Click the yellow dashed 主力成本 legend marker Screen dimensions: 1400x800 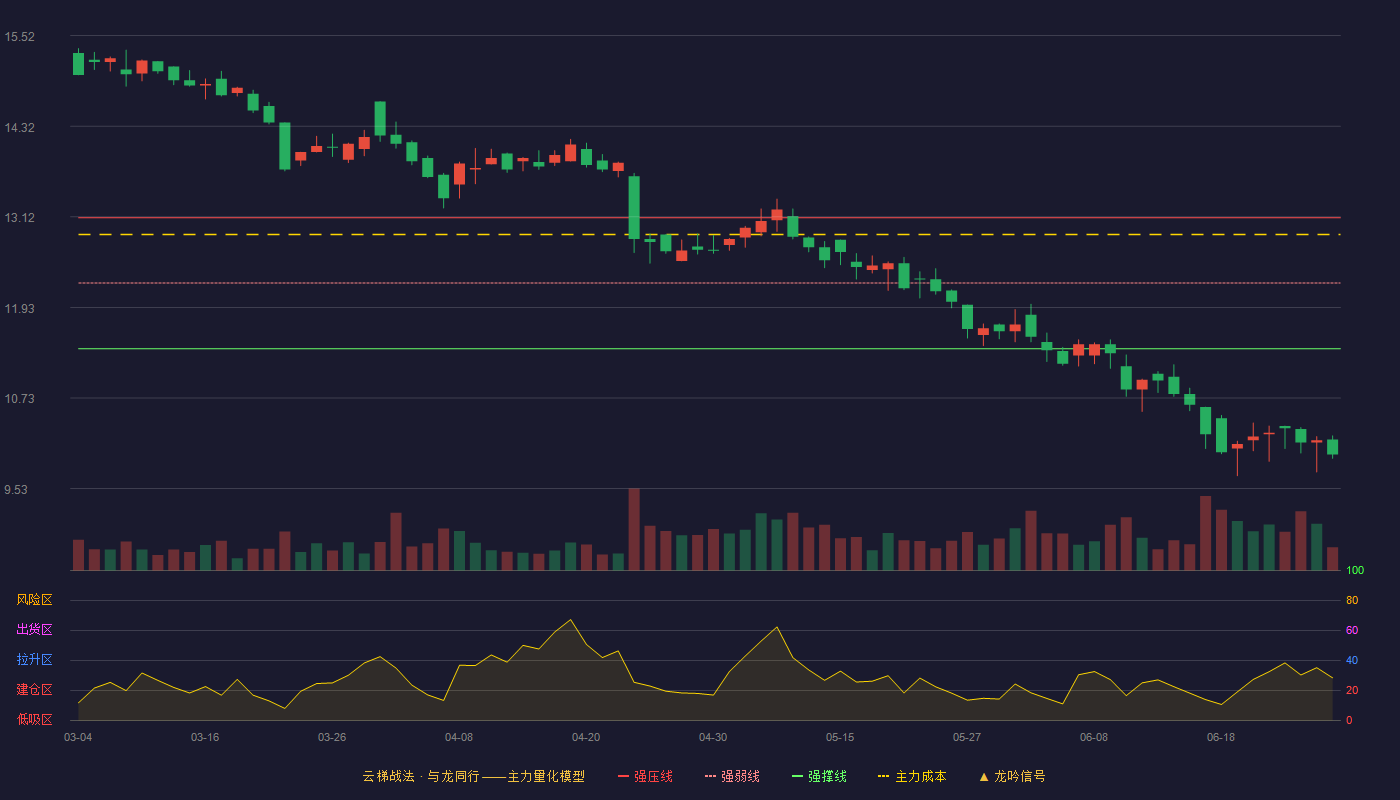click(x=883, y=776)
